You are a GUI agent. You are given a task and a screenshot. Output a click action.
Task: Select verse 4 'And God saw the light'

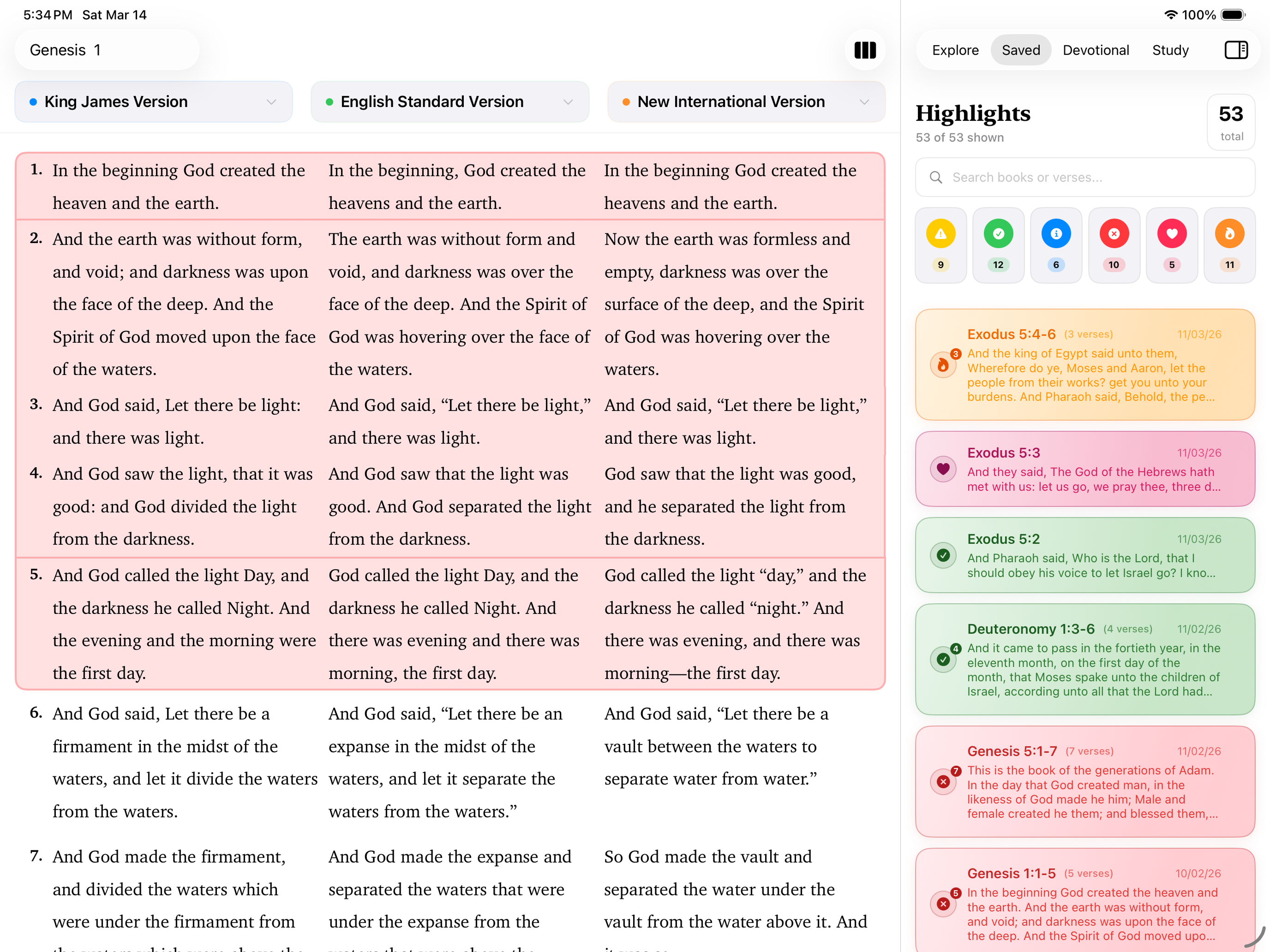450,506
